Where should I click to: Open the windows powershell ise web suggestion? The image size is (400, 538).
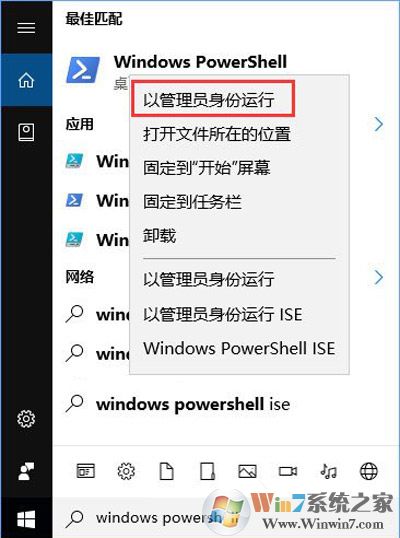click(193, 404)
